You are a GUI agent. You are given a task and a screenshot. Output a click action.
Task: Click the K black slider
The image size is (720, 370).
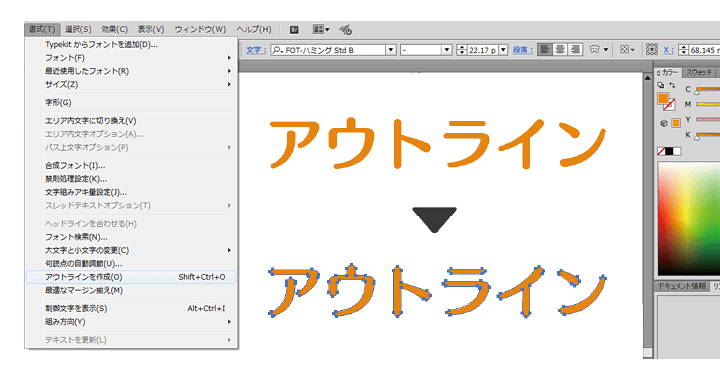click(708, 135)
